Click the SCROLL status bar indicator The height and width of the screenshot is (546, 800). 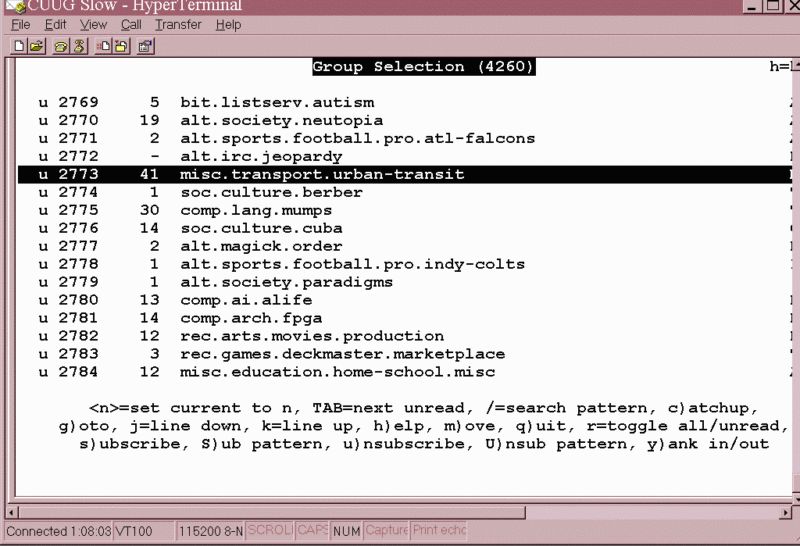[270, 531]
